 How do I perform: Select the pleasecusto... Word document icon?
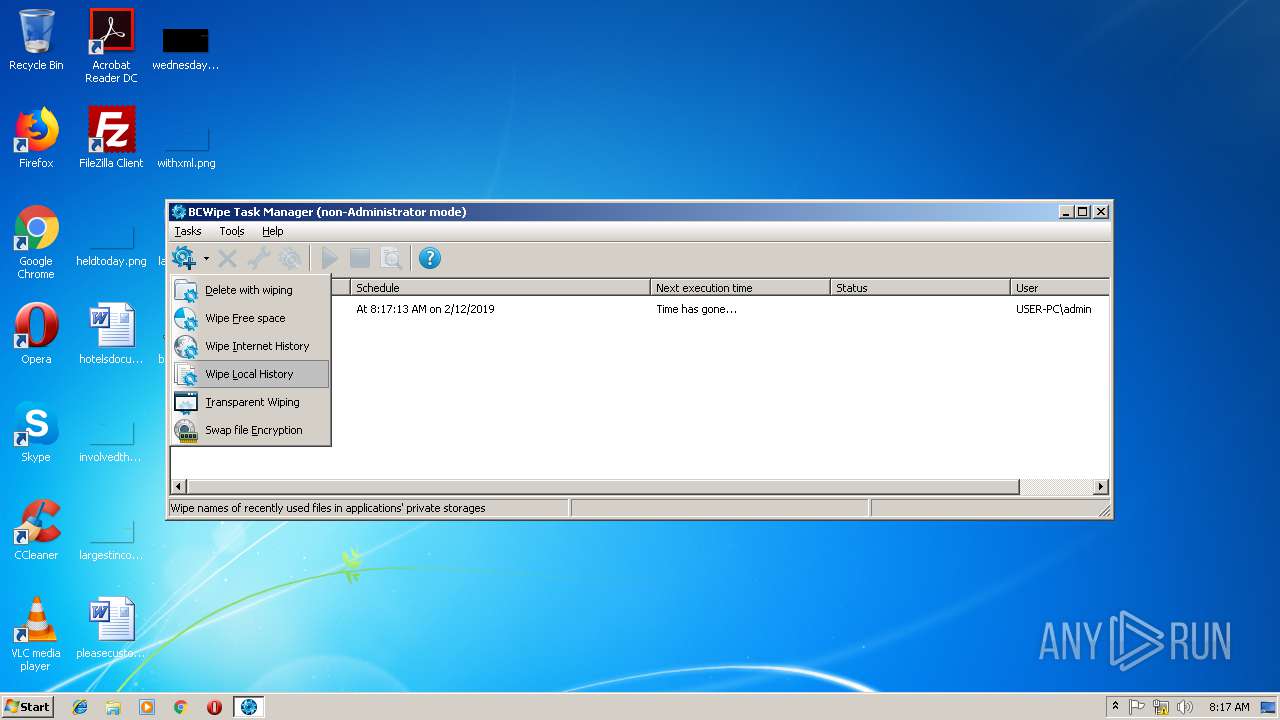click(x=111, y=628)
